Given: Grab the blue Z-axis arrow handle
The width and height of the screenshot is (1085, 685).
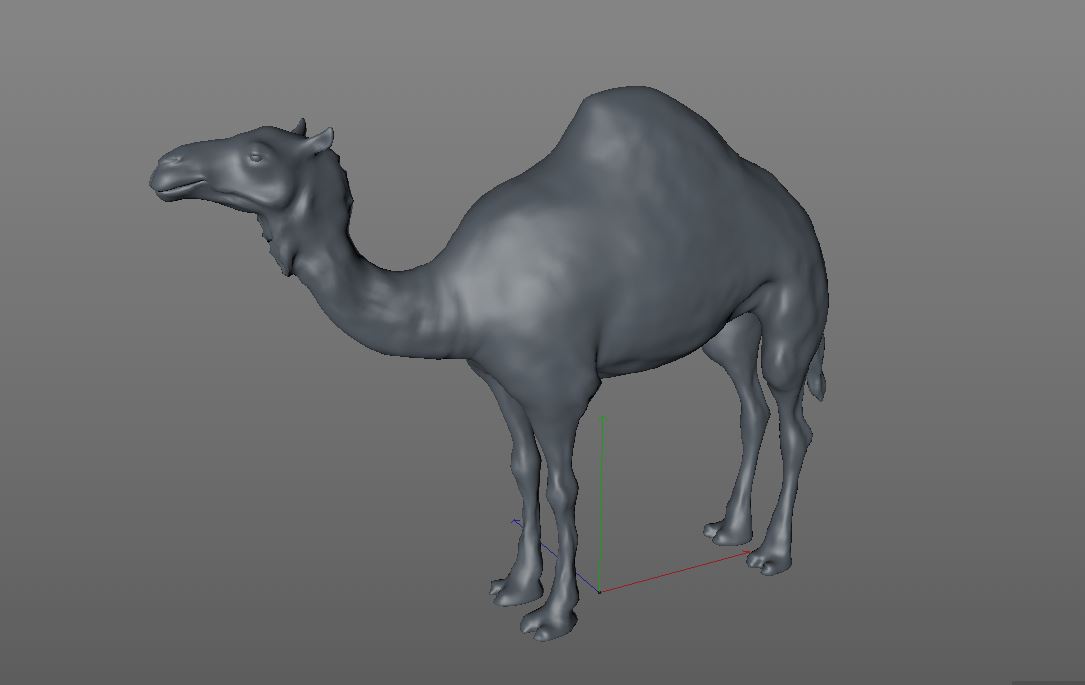Looking at the screenshot, I should pos(516,522).
